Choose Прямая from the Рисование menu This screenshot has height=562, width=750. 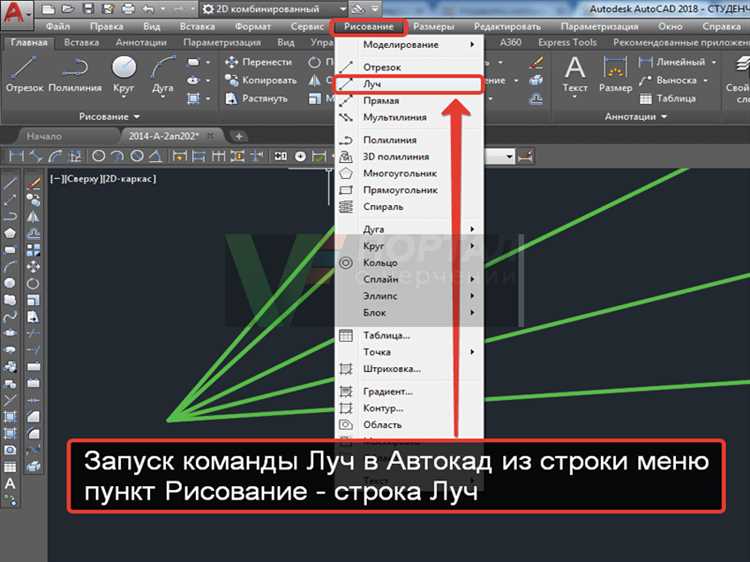(x=409, y=101)
